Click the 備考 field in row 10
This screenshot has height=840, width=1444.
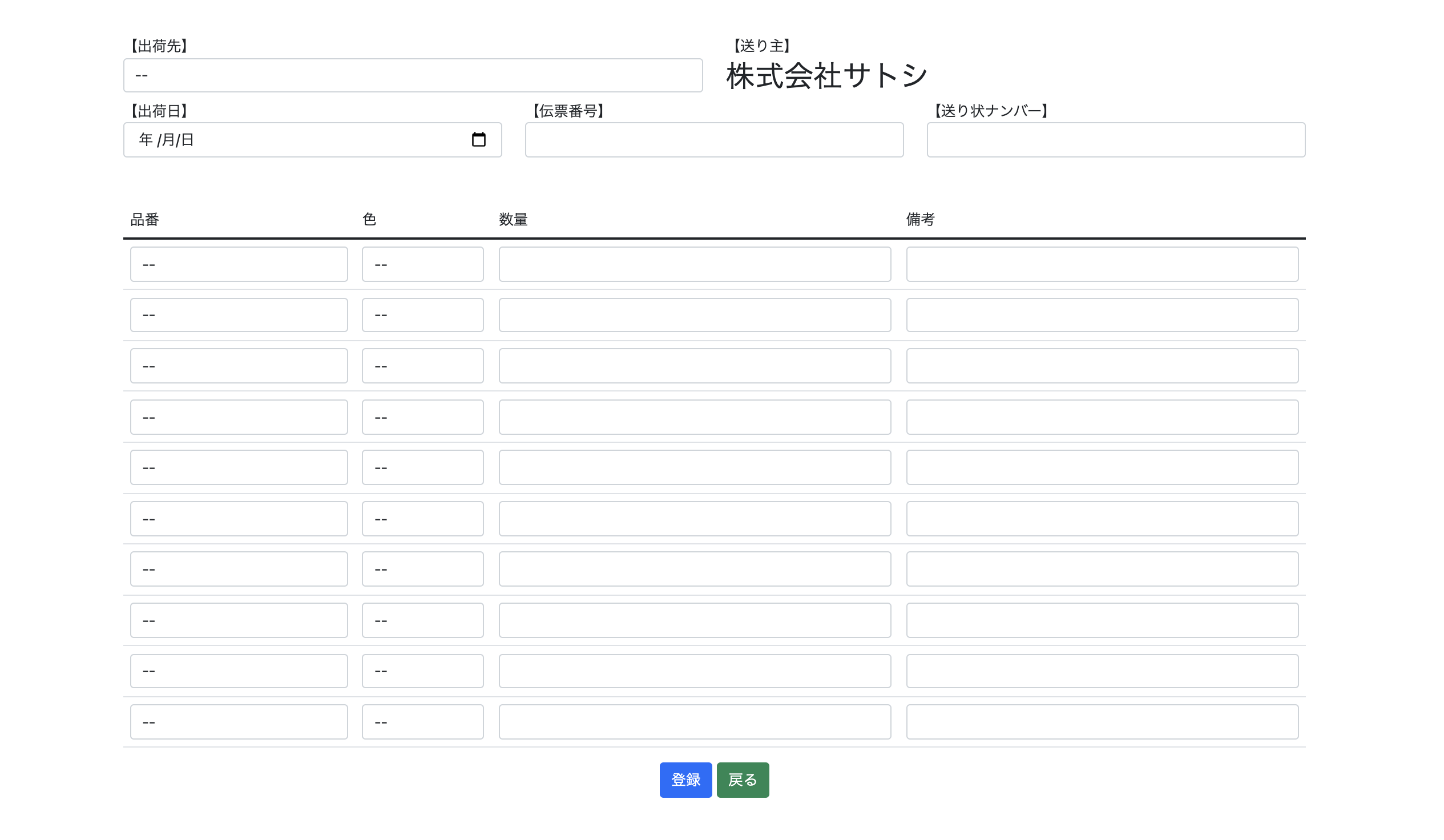1102,722
